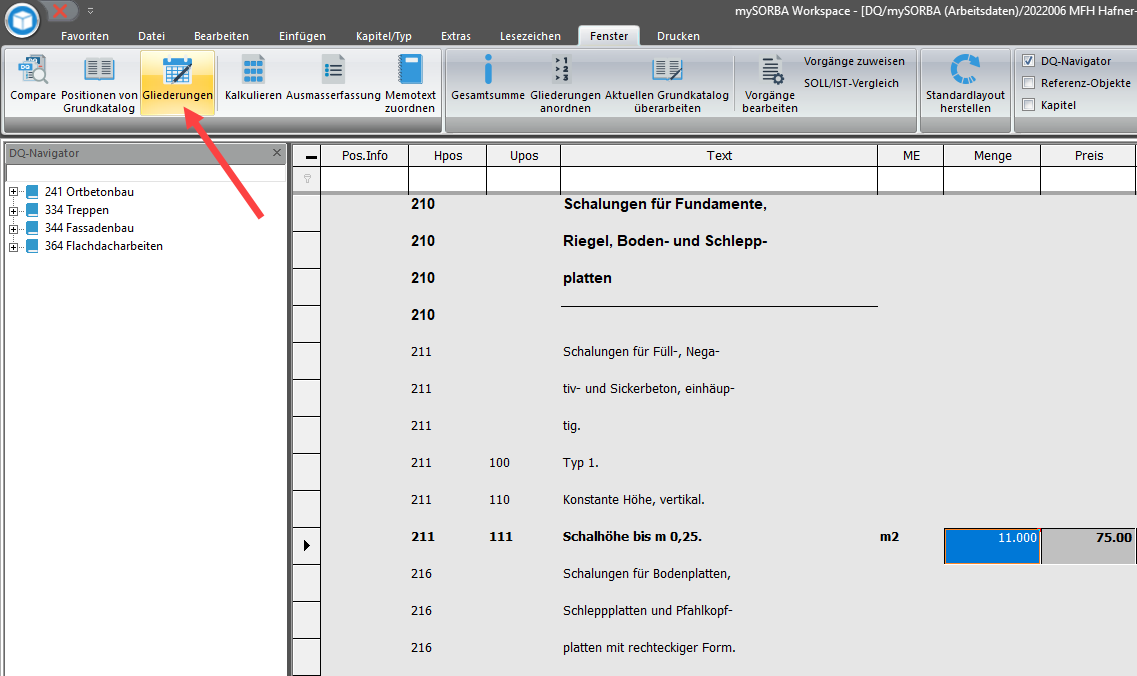The width and height of the screenshot is (1137, 676).
Task: Toggle the DQ-Navigator checkbox
Action: tap(1028, 61)
